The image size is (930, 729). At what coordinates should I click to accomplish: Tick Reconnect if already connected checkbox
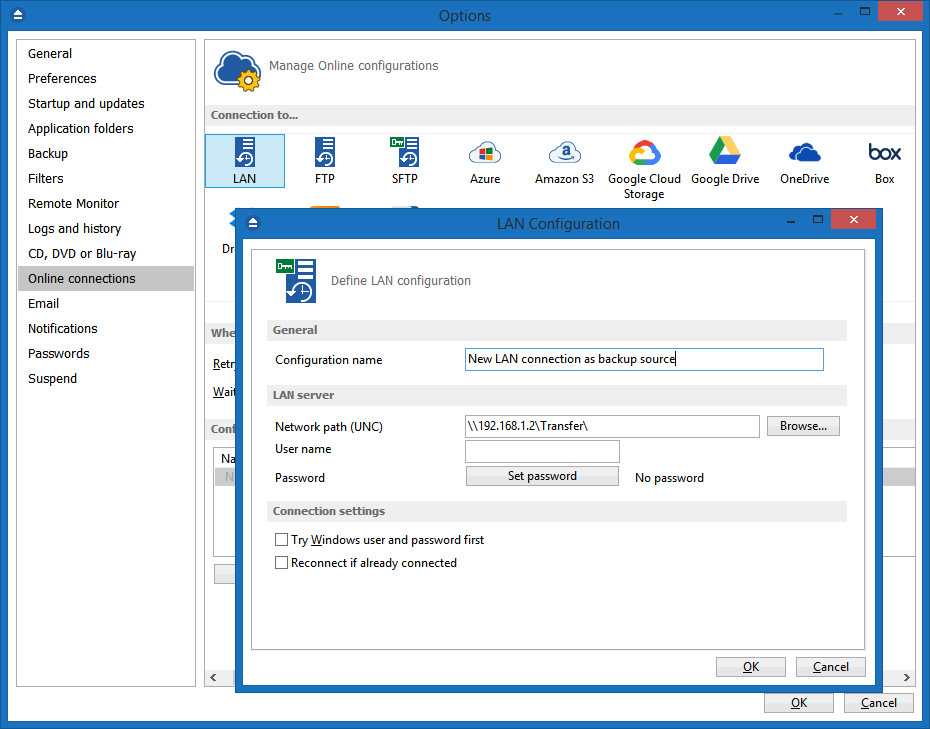[281, 562]
